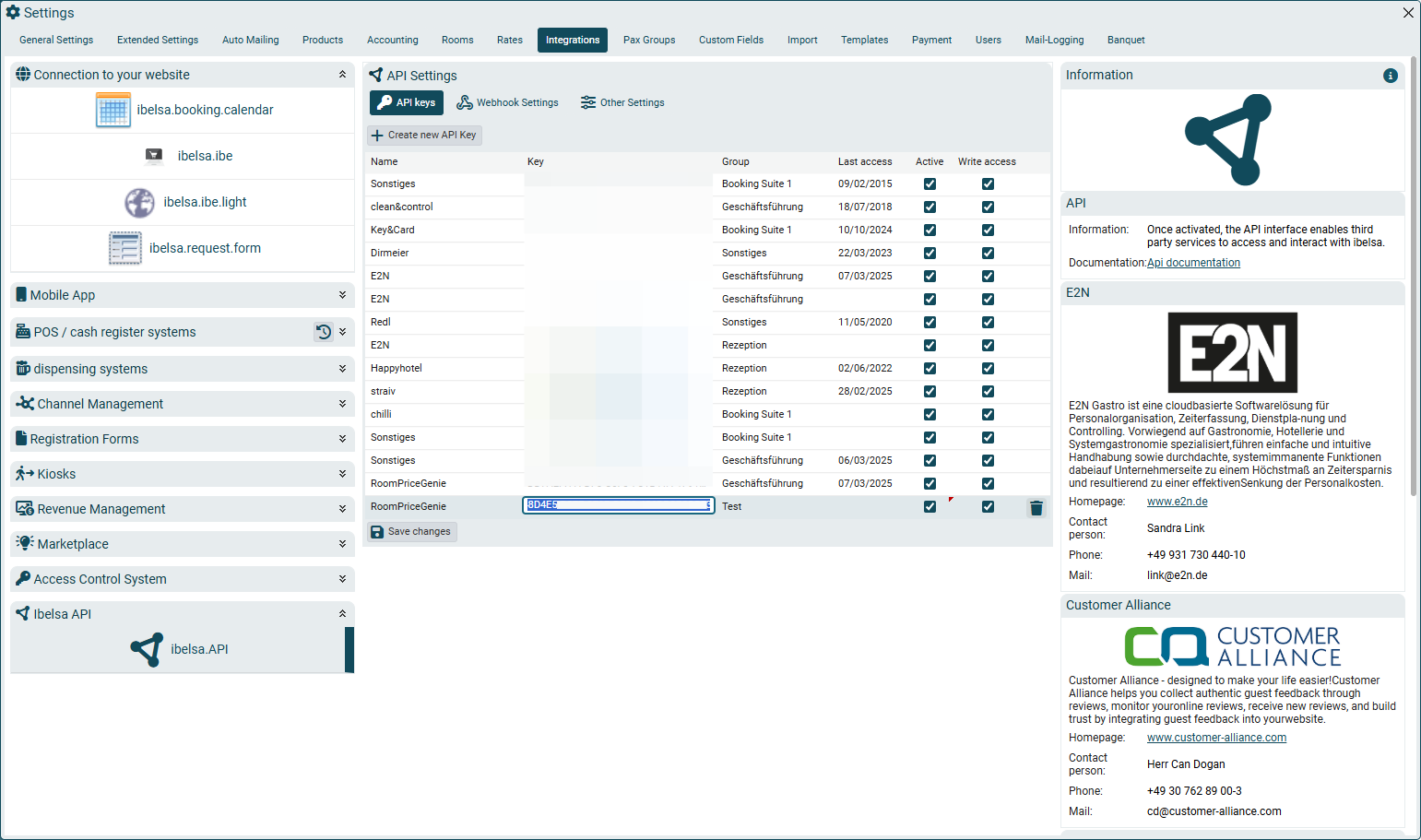
Task: Toggle Active checkbox for clean&control
Action: click(x=930, y=207)
